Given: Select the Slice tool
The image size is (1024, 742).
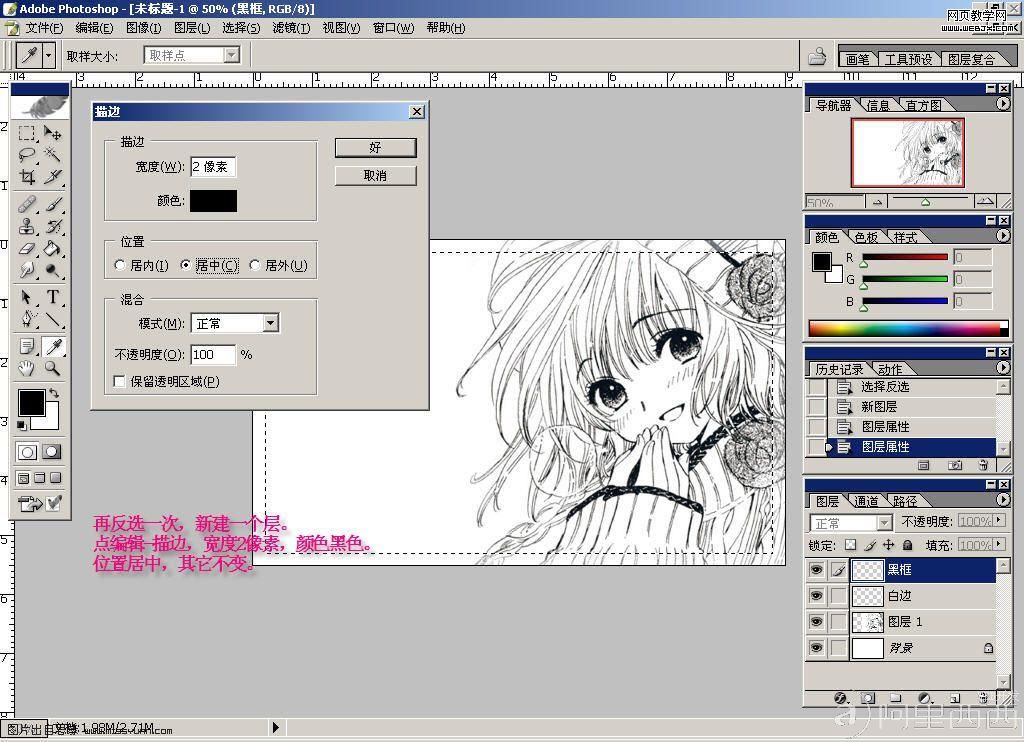Looking at the screenshot, I should click(52, 176).
